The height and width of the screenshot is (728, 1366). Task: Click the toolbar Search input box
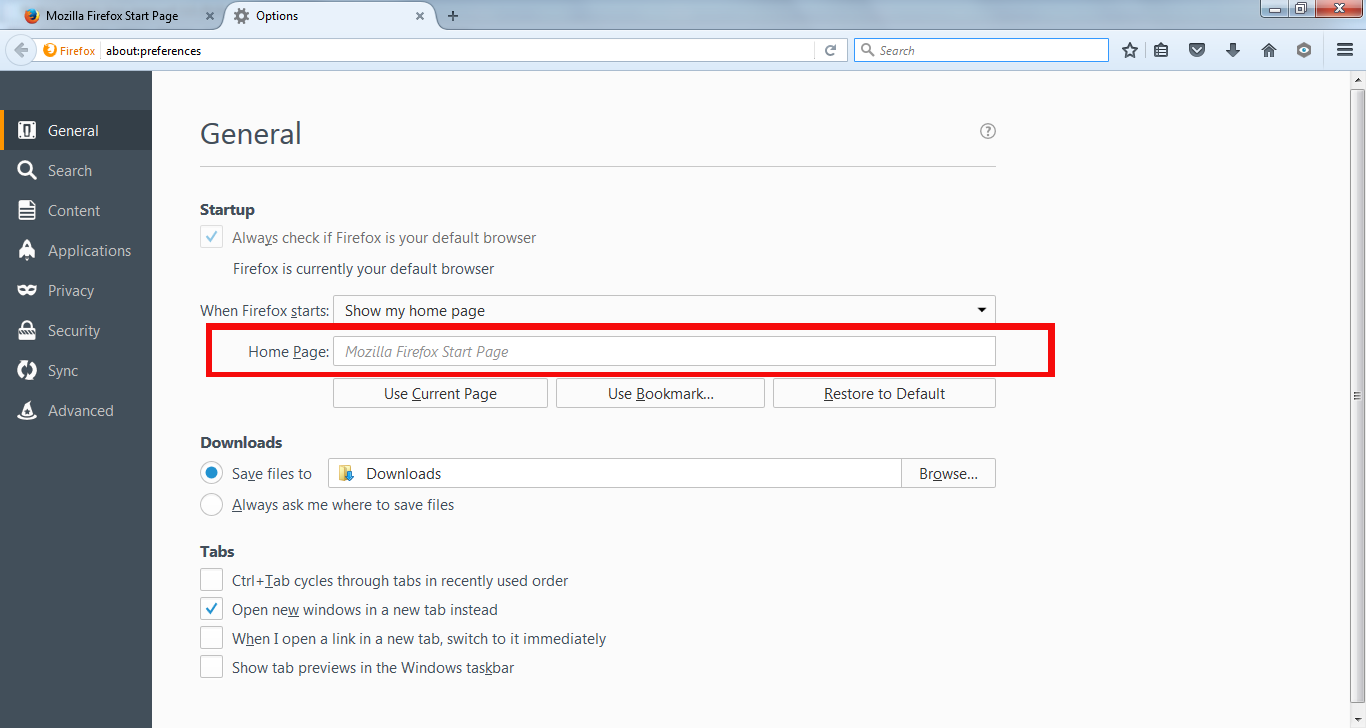tap(981, 50)
